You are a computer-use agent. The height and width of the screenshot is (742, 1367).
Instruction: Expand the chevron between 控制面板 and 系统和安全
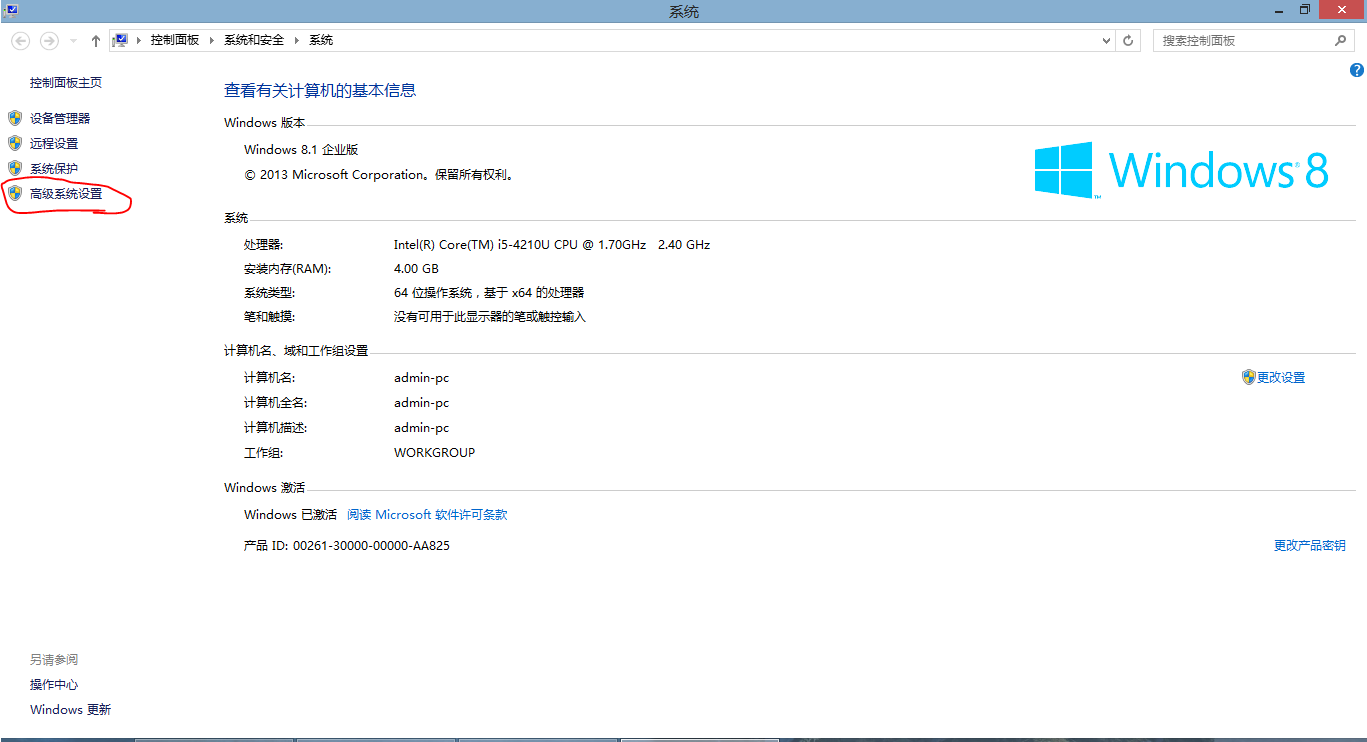pyautogui.click(x=211, y=41)
